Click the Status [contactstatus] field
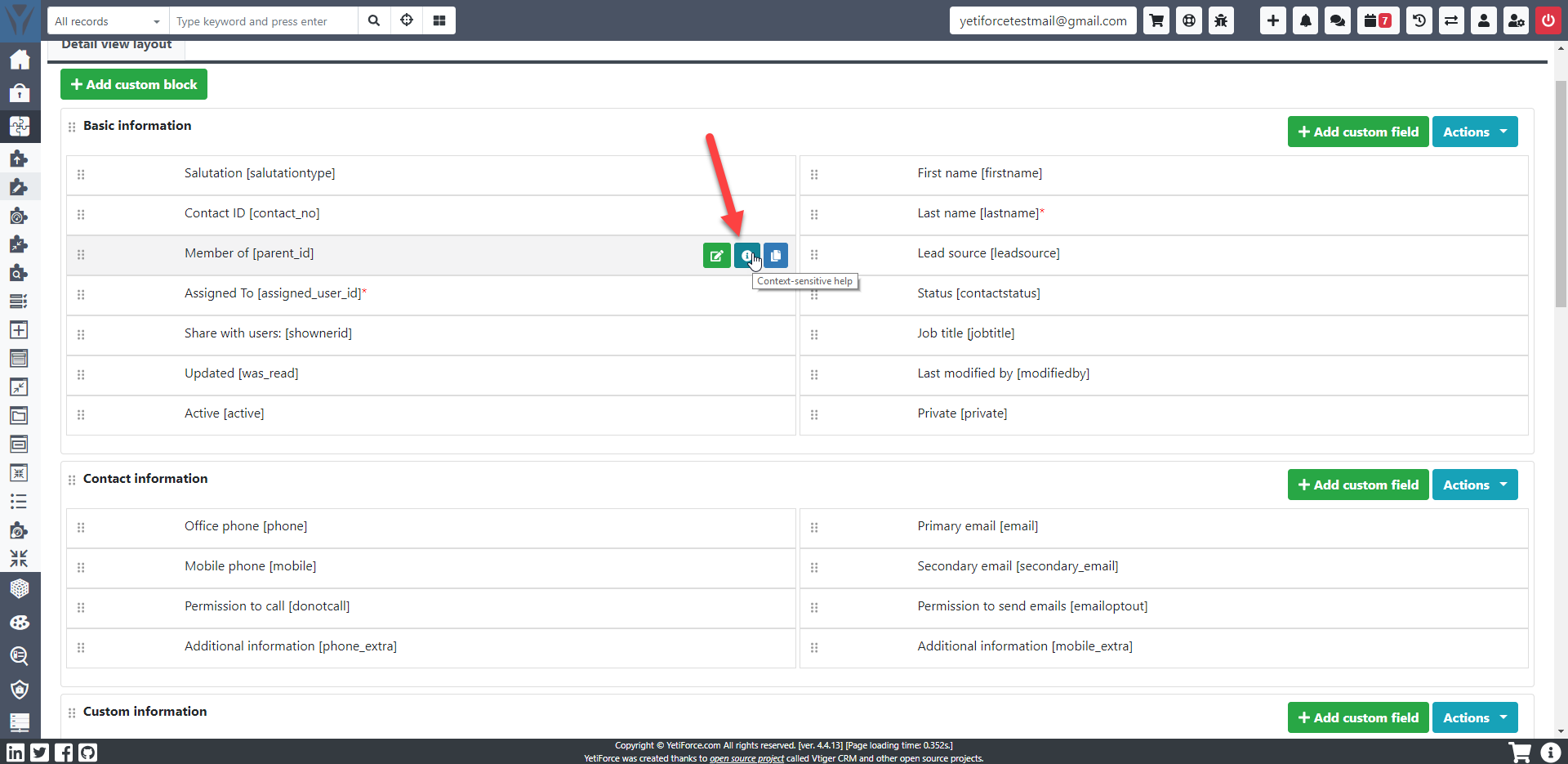 (1164, 294)
